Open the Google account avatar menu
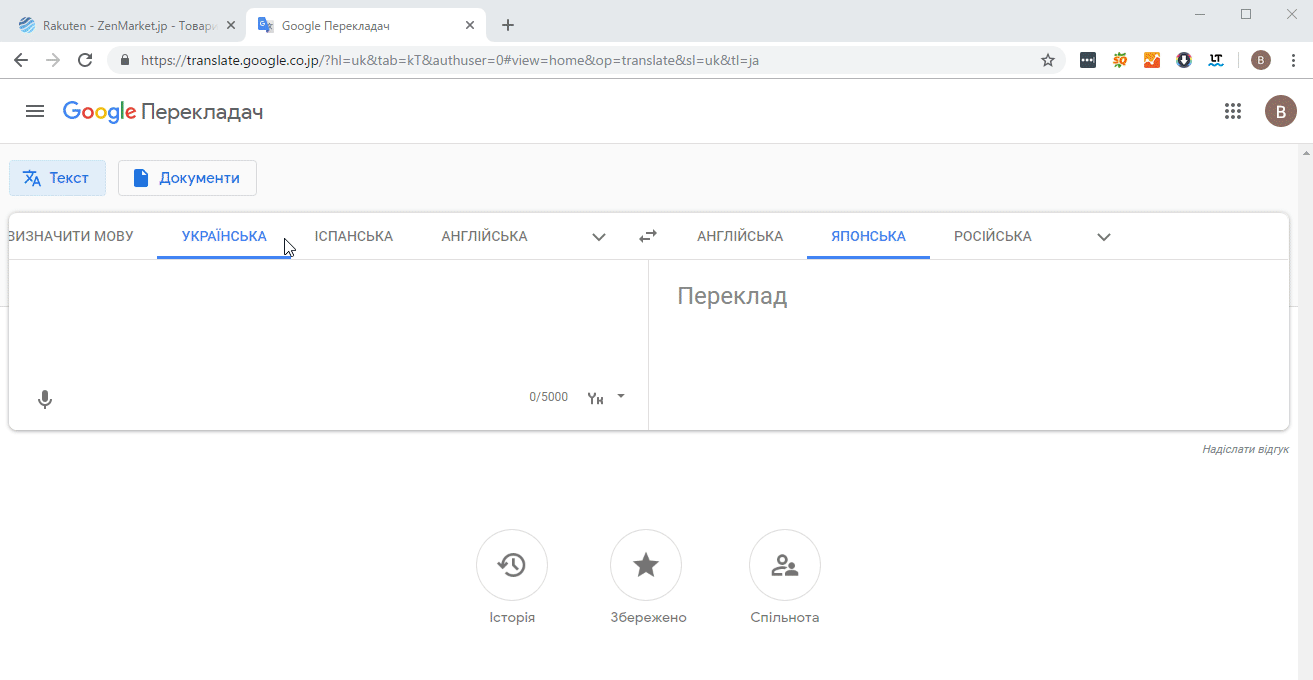The width and height of the screenshot is (1313, 680). click(1281, 111)
